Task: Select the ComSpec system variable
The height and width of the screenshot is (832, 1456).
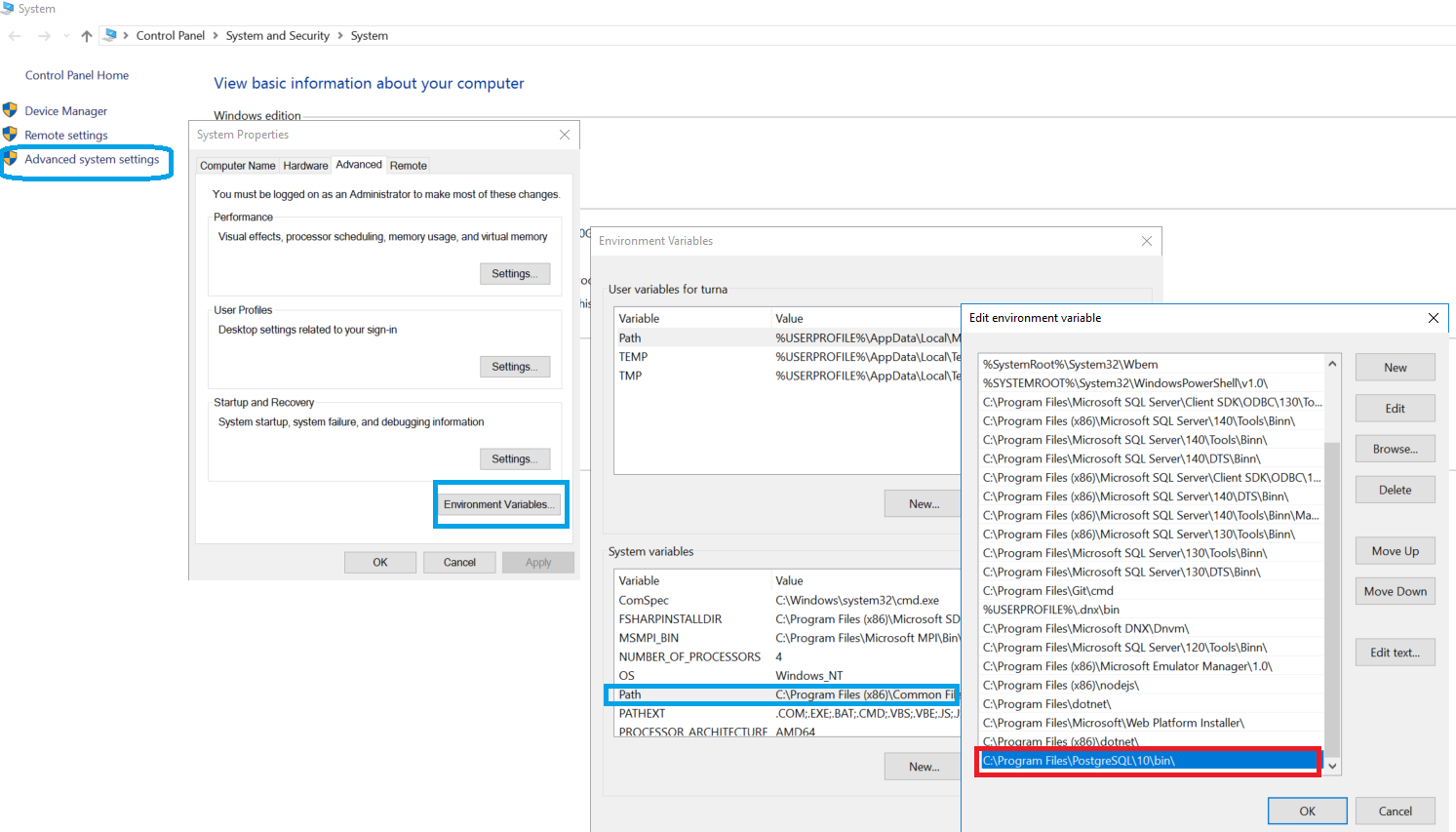Action: (788, 601)
